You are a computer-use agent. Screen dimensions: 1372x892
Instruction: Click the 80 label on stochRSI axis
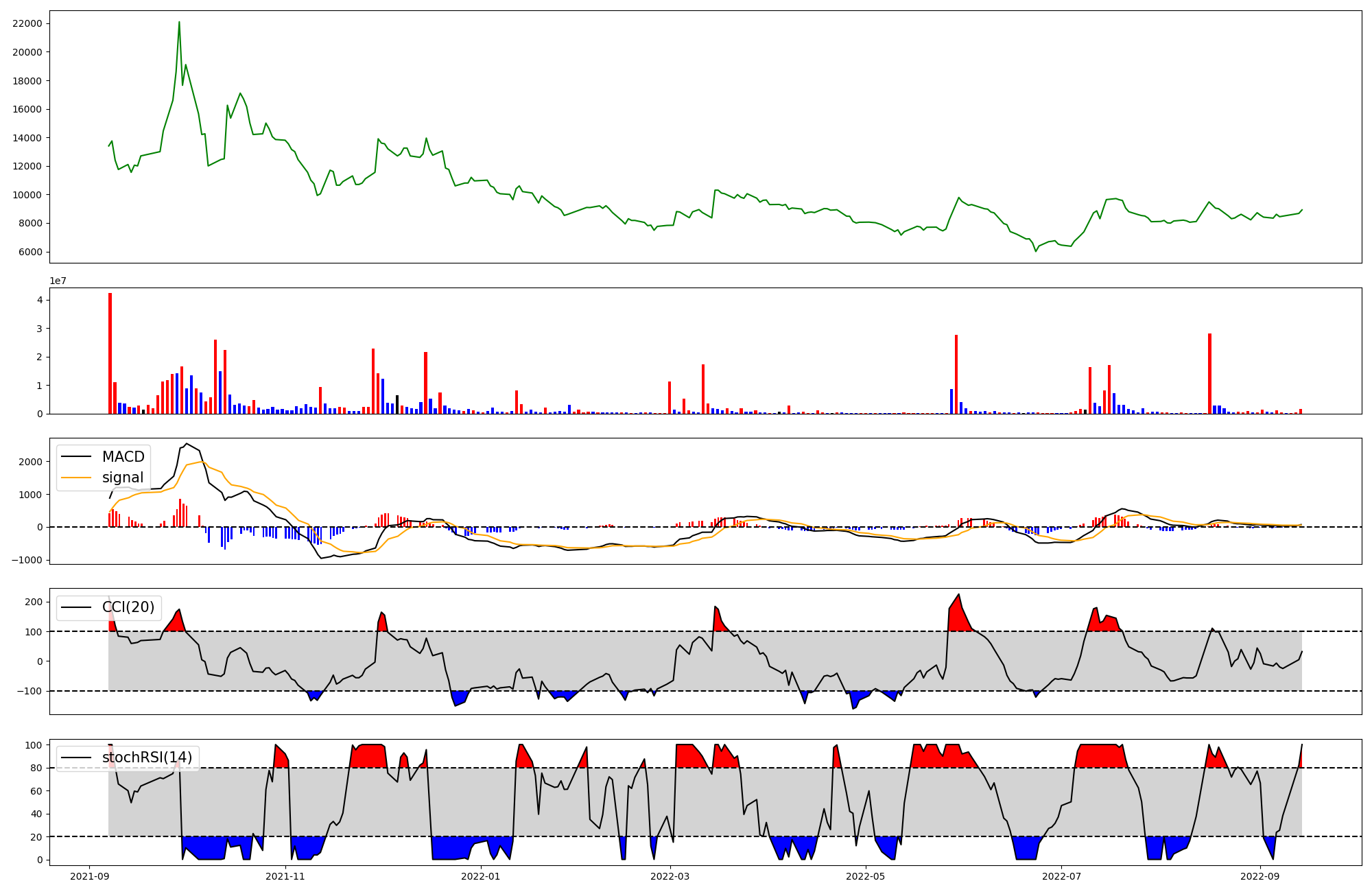tap(36, 768)
